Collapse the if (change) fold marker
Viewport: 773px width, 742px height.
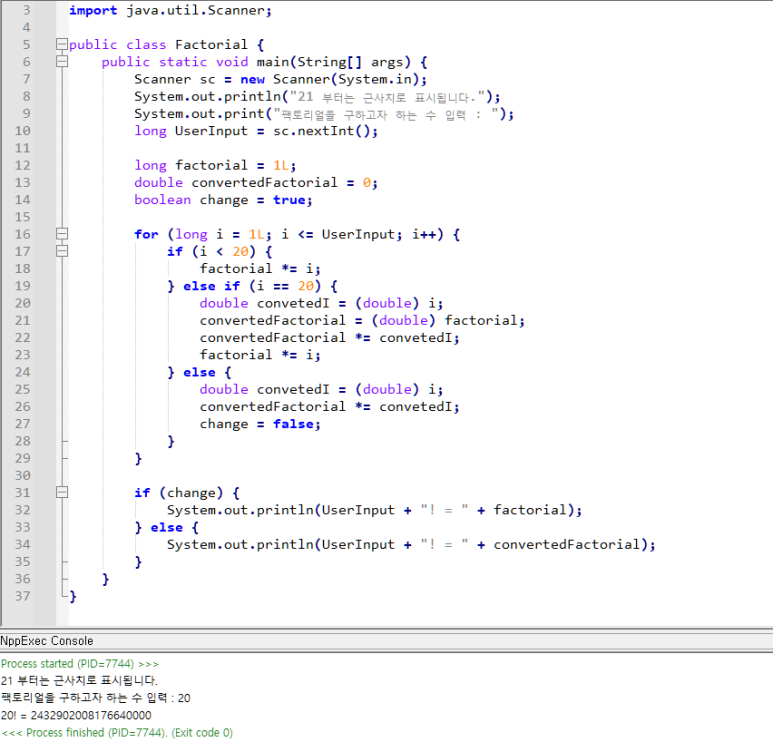tap(62, 492)
